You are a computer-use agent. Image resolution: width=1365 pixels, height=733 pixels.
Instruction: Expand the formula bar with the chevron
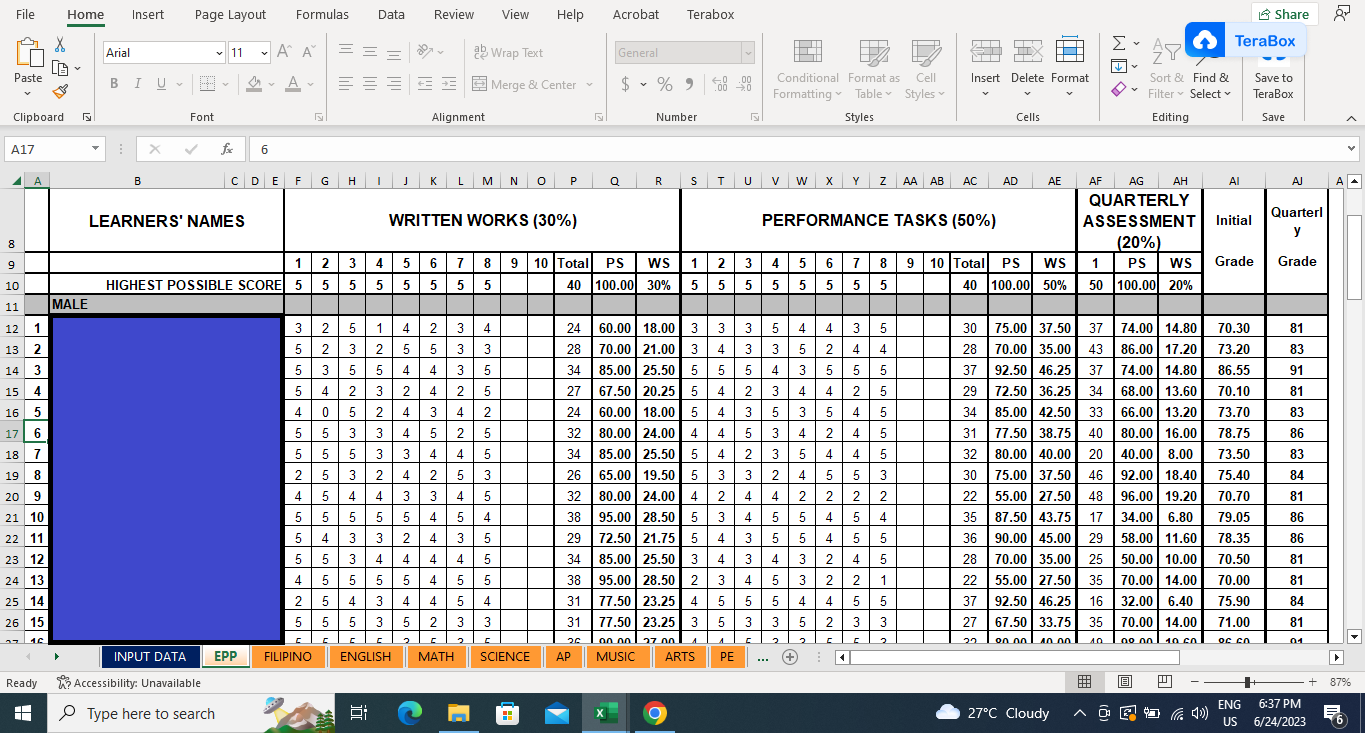click(x=1351, y=149)
